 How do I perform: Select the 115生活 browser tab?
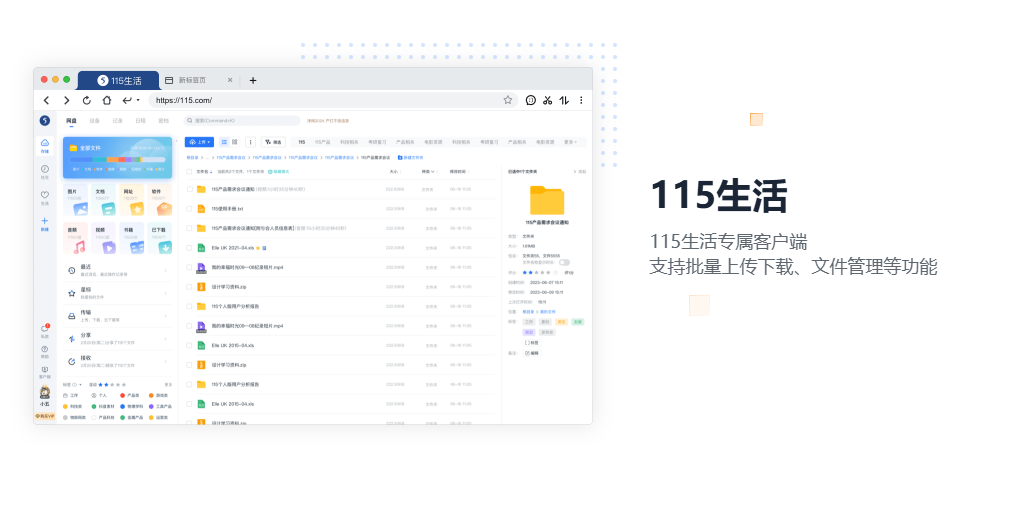point(119,80)
